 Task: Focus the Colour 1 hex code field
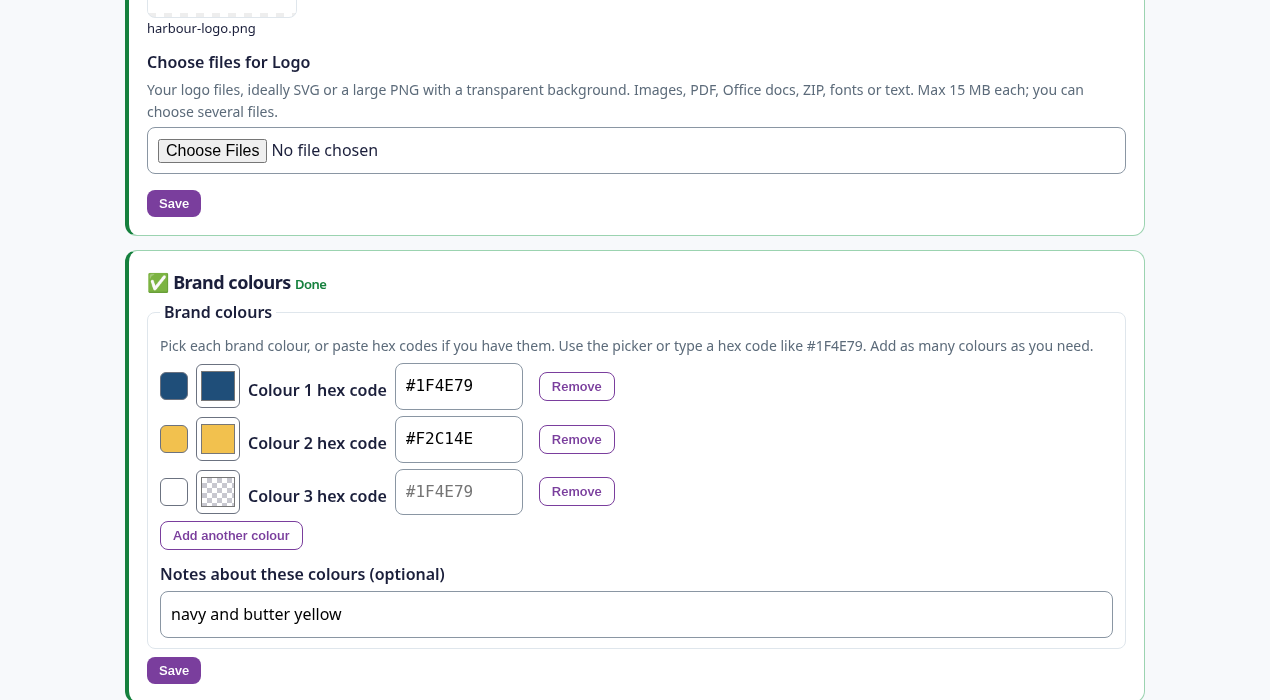[459, 386]
